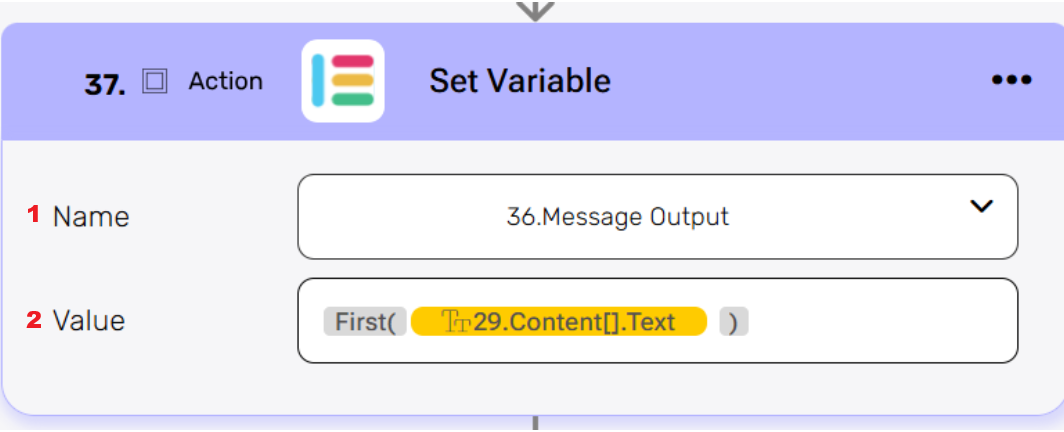This screenshot has width=1064, height=432.
Task: Click the closing parenthesis token
Action: (x=734, y=322)
